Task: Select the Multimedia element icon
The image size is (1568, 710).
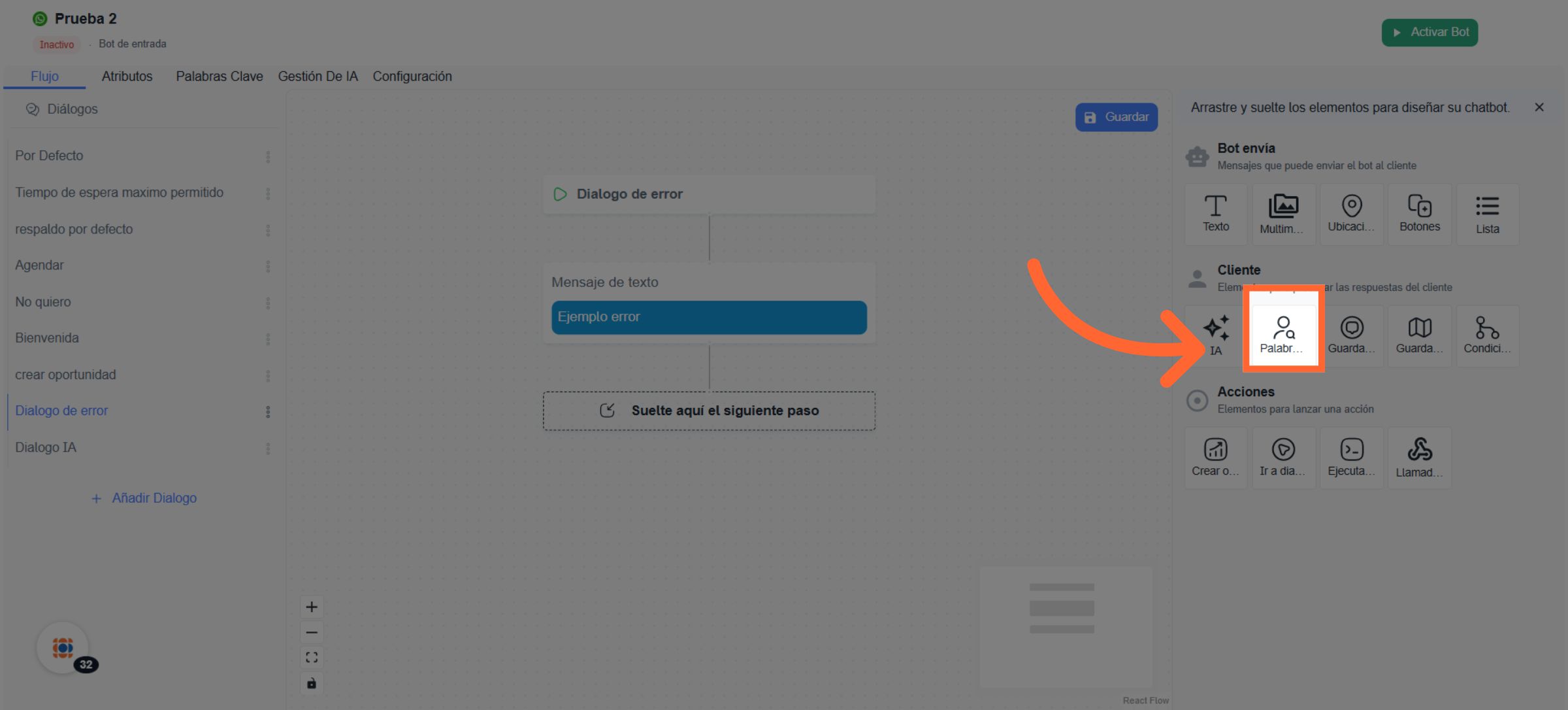Action: [x=1282, y=214]
